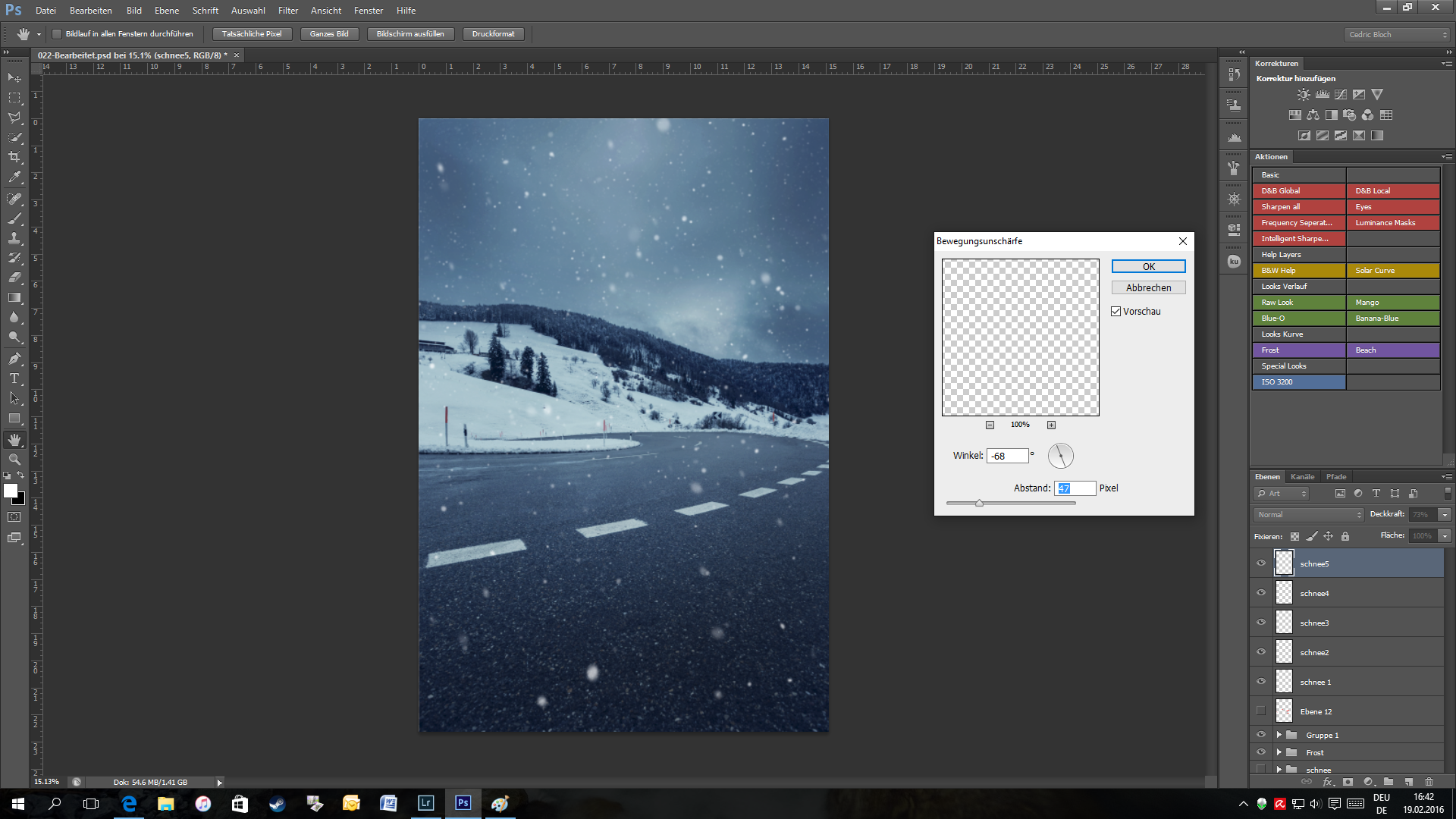Add a Color Balance adjustment

(1313, 115)
